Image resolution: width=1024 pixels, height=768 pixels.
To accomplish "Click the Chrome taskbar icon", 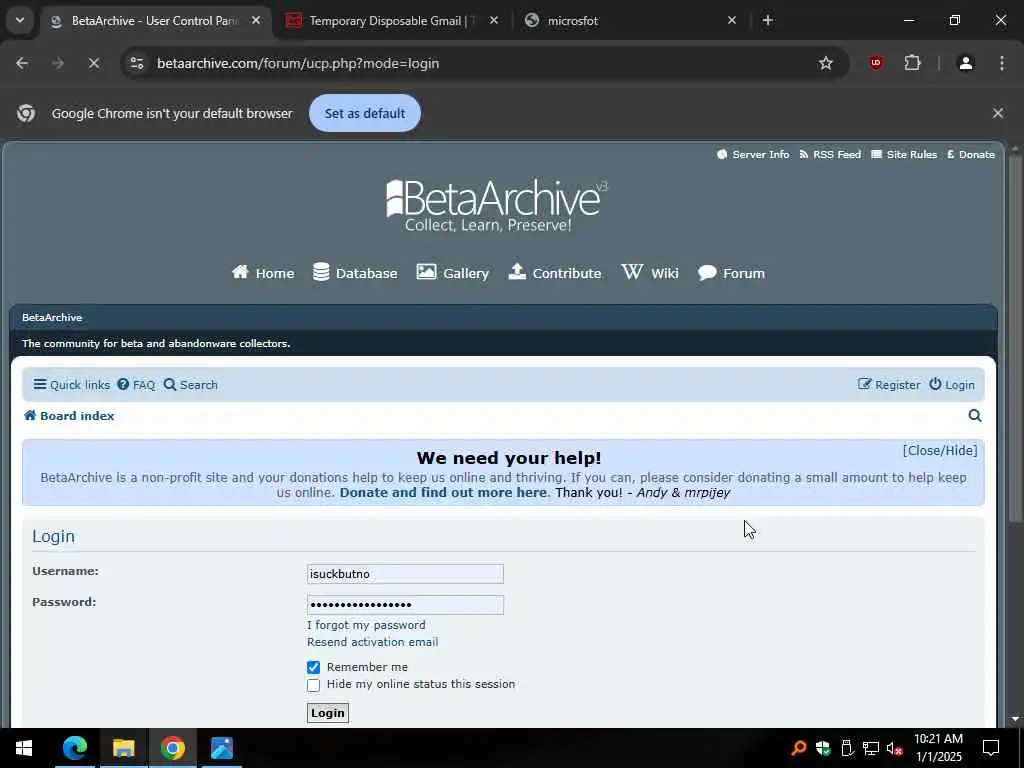I will (x=172, y=748).
